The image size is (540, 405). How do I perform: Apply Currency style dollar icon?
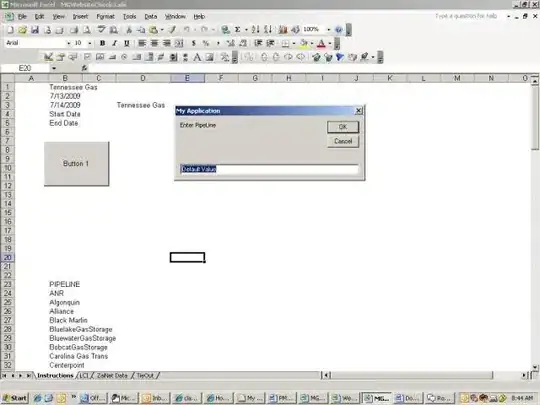pyautogui.click(x=194, y=43)
